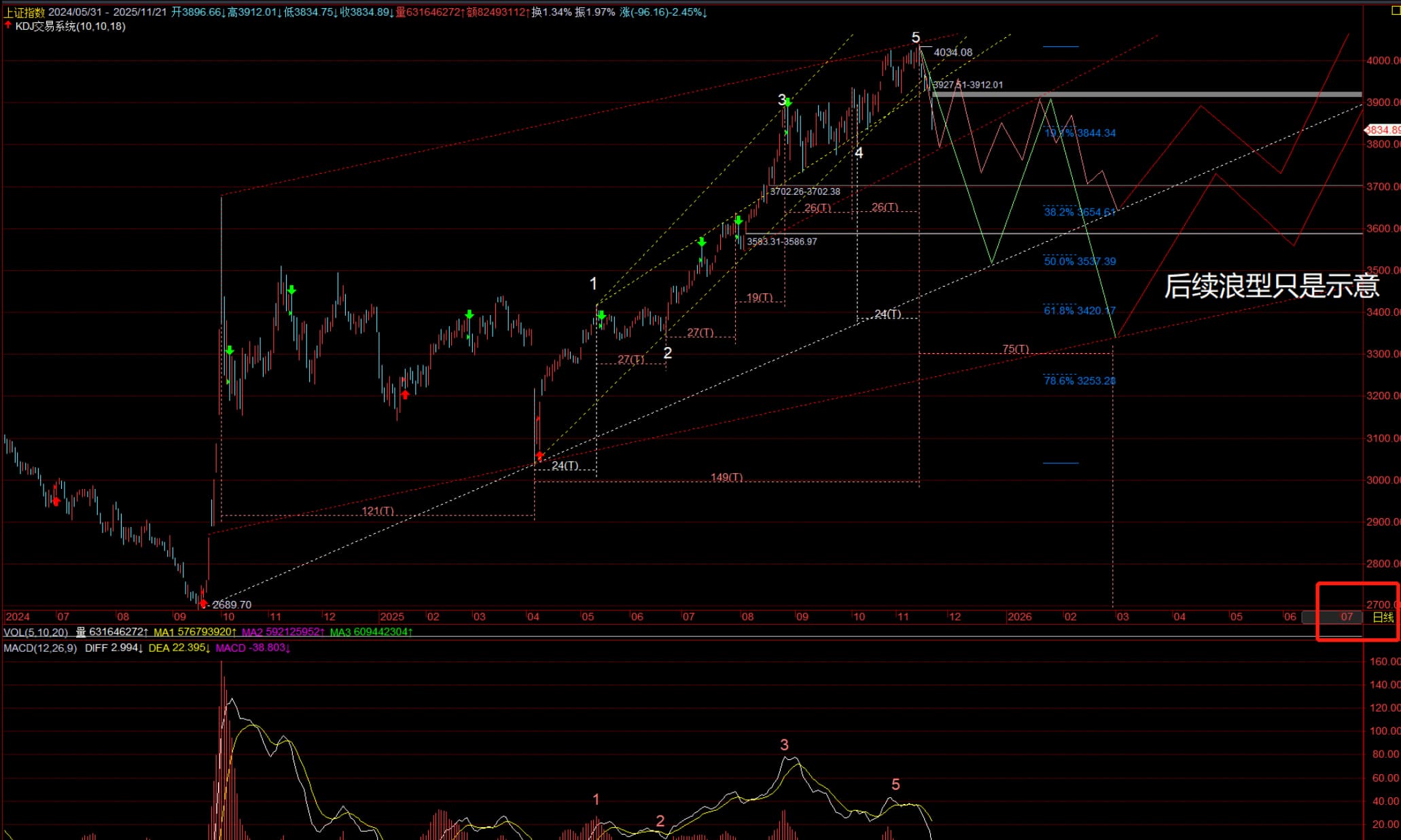The width and height of the screenshot is (1401, 840).
Task: Click the 上证指数 index name
Action: 24,12
